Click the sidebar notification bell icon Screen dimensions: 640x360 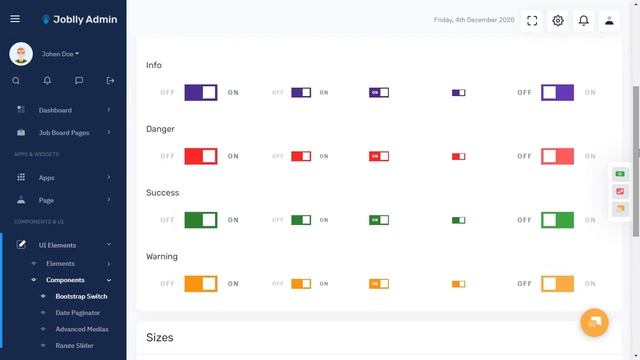click(x=47, y=81)
